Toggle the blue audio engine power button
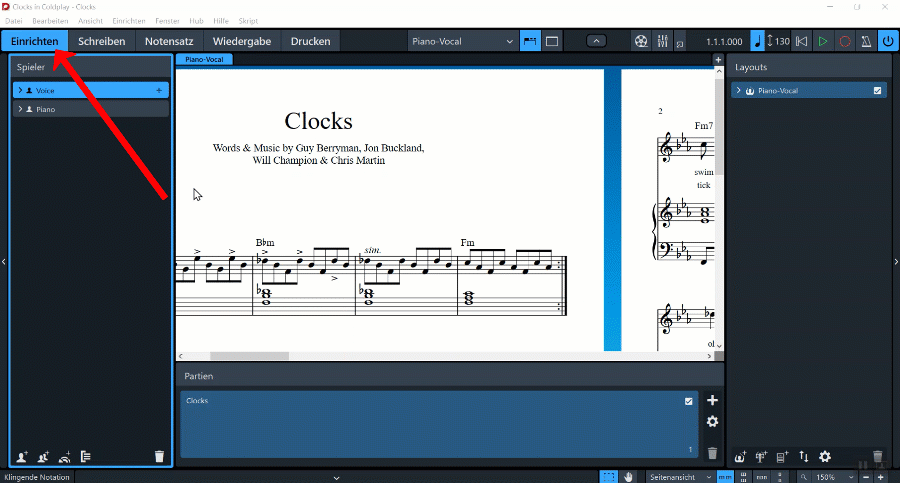This screenshot has height=483, width=900. (x=888, y=41)
